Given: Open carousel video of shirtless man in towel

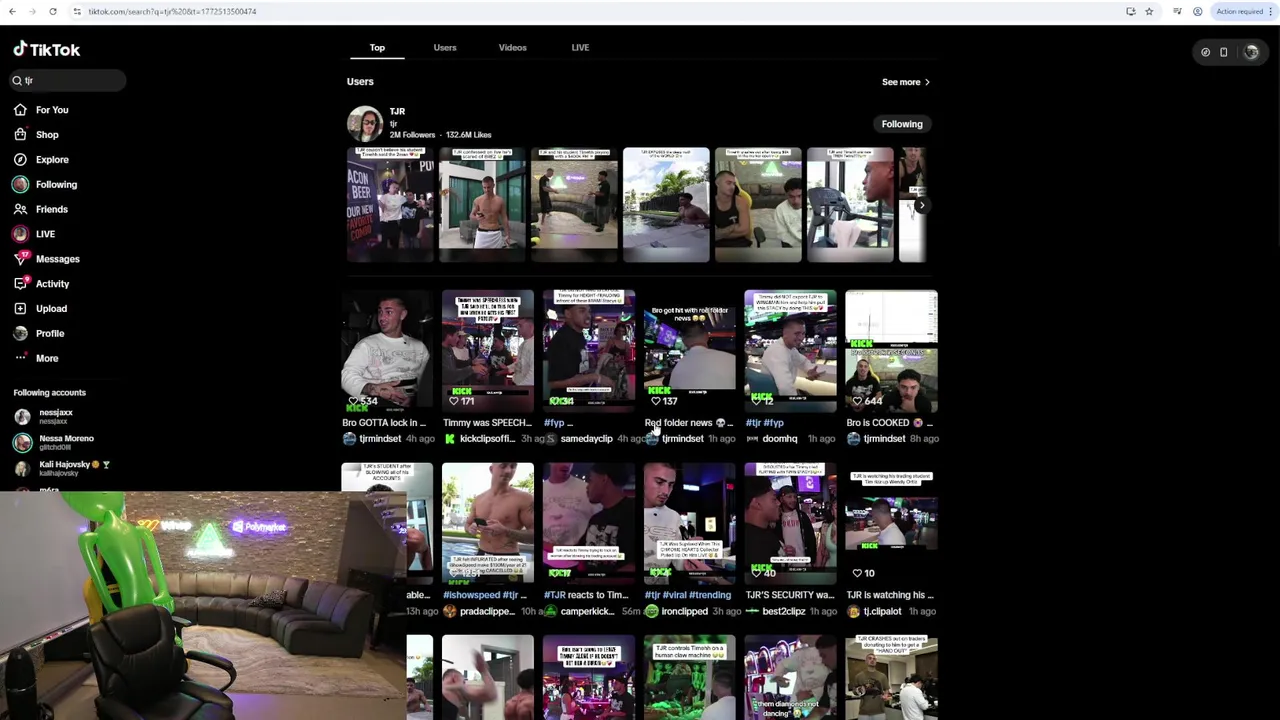Looking at the screenshot, I should (x=482, y=205).
